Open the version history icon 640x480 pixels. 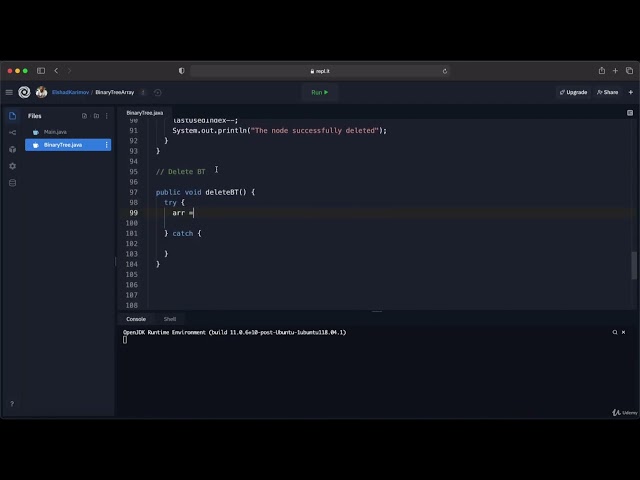pyautogui.click(x=158, y=93)
